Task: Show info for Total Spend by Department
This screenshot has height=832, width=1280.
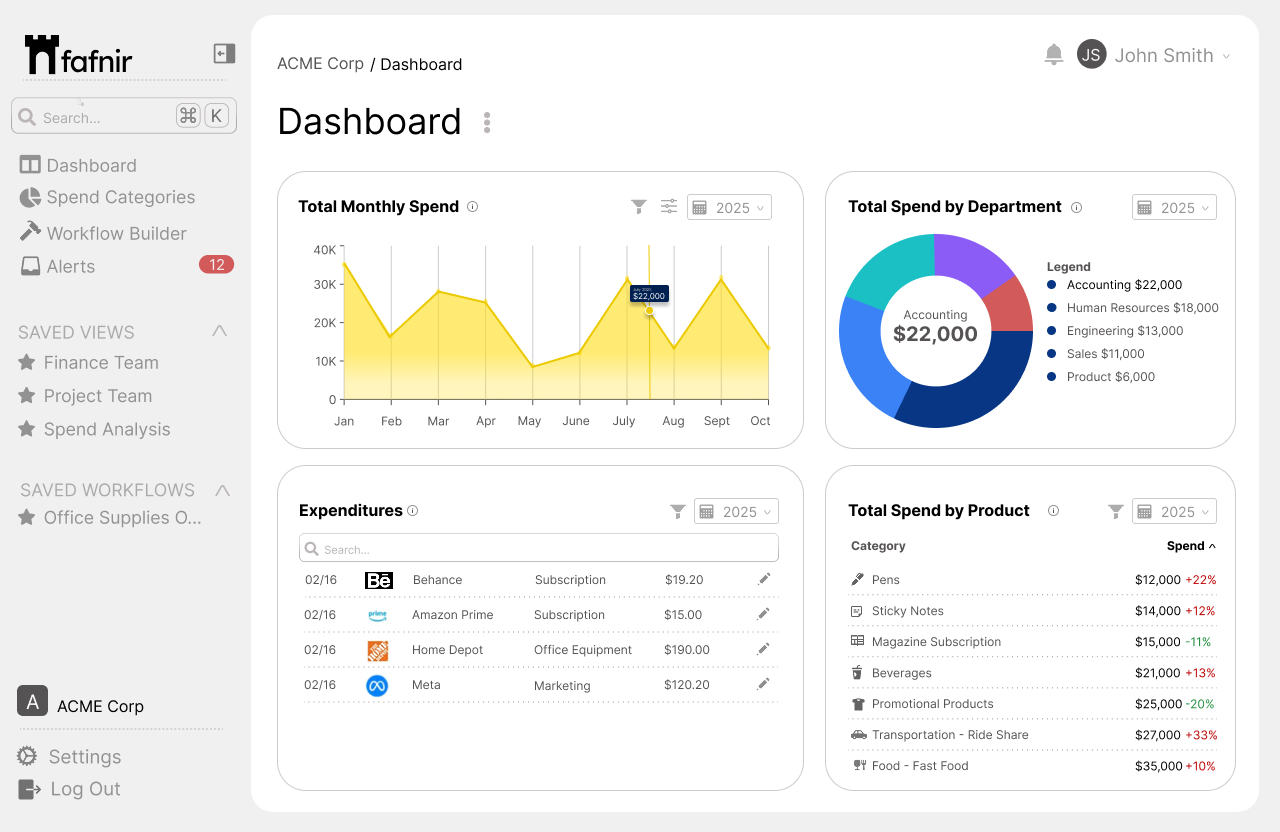Action: tap(1077, 208)
